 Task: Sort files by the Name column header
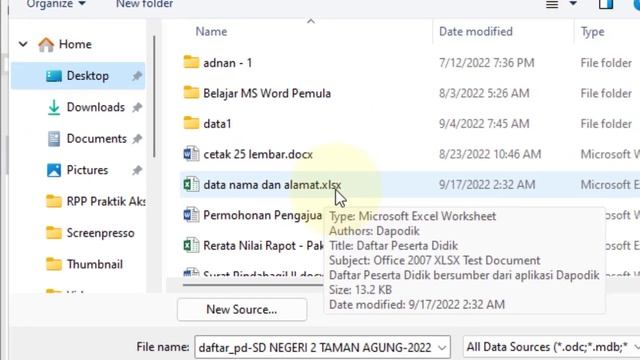point(211,32)
